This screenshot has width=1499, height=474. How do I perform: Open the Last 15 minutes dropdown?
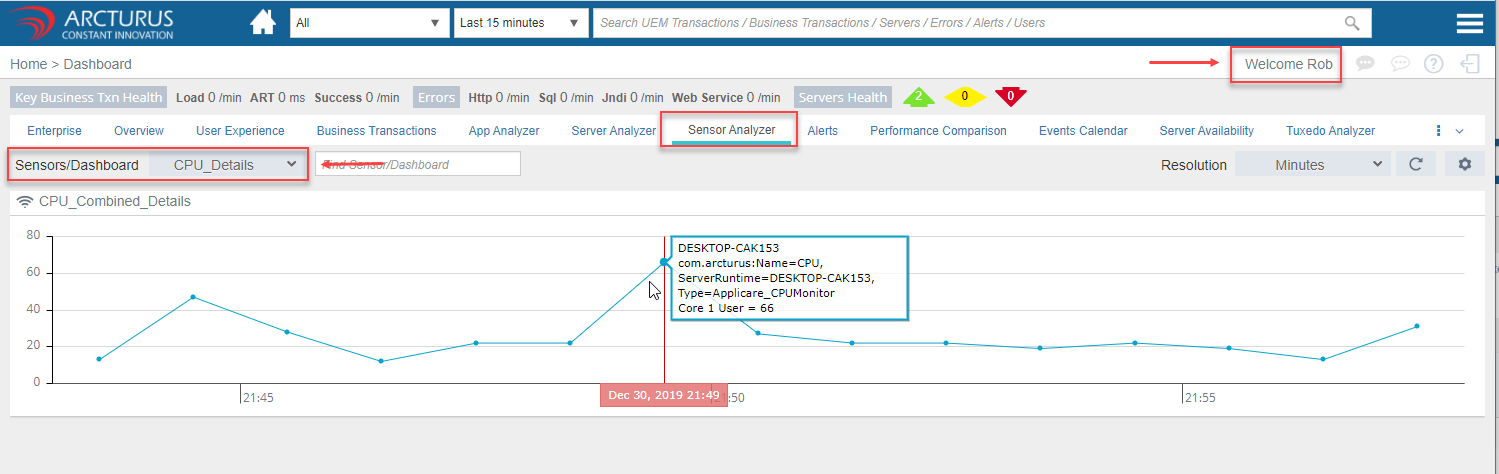point(520,23)
